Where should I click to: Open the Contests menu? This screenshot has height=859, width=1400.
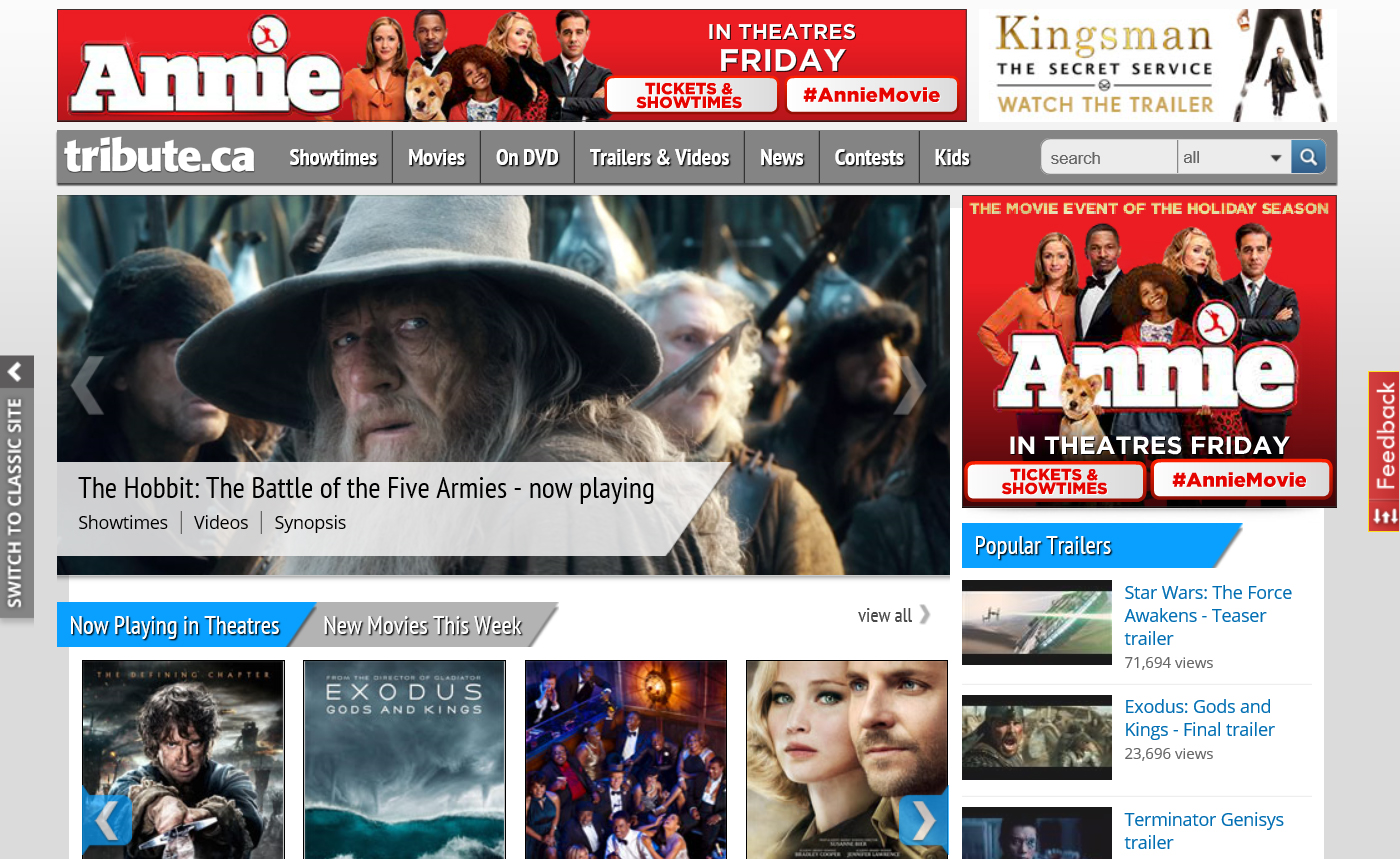(x=869, y=157)
